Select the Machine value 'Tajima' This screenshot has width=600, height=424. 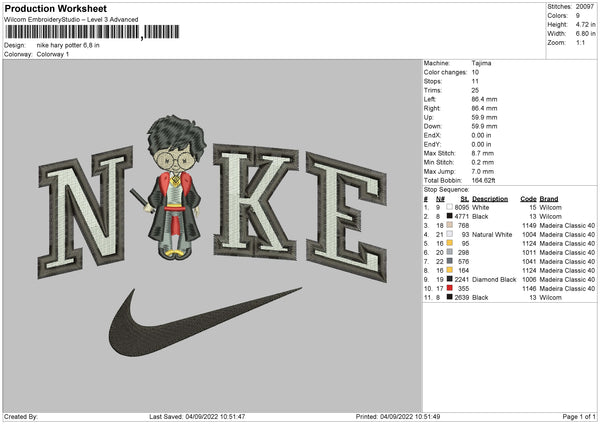click(481, 63)
